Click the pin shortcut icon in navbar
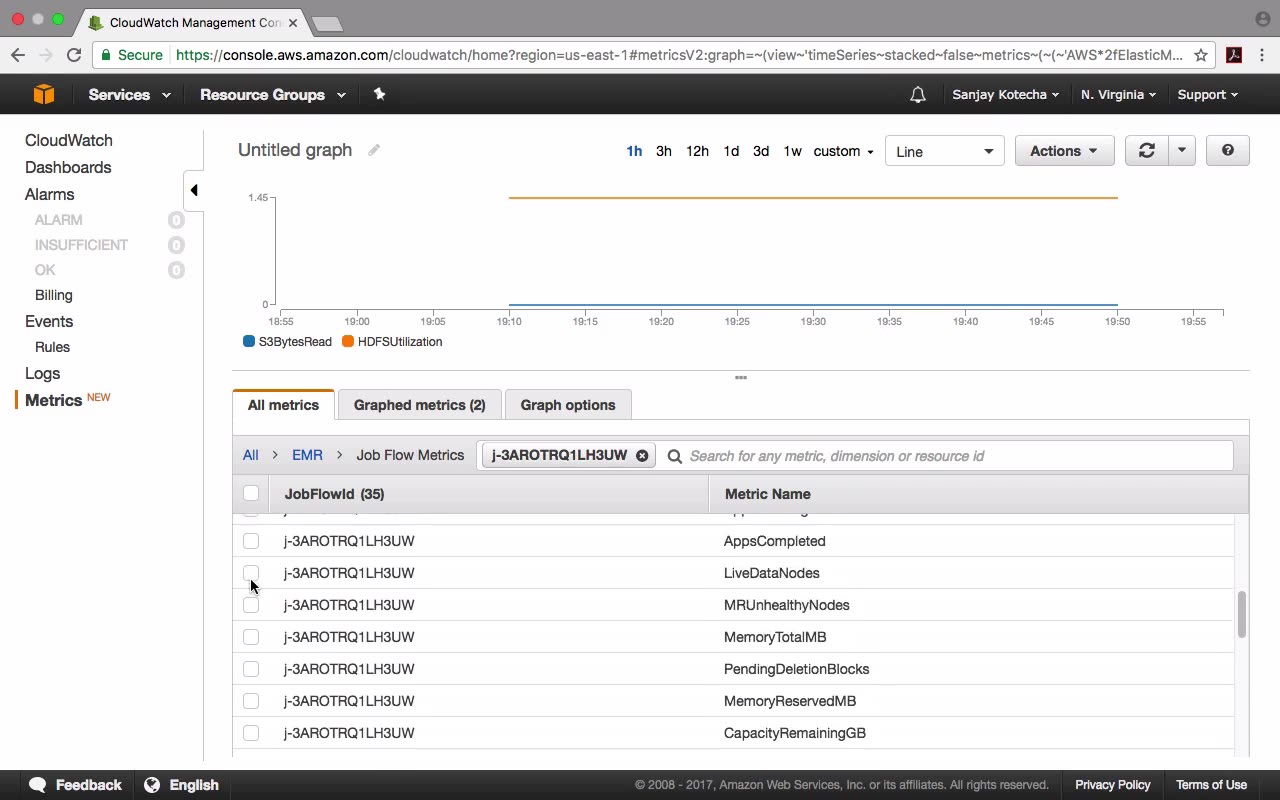Screen dimensions: 1280x800 [379, 94]
